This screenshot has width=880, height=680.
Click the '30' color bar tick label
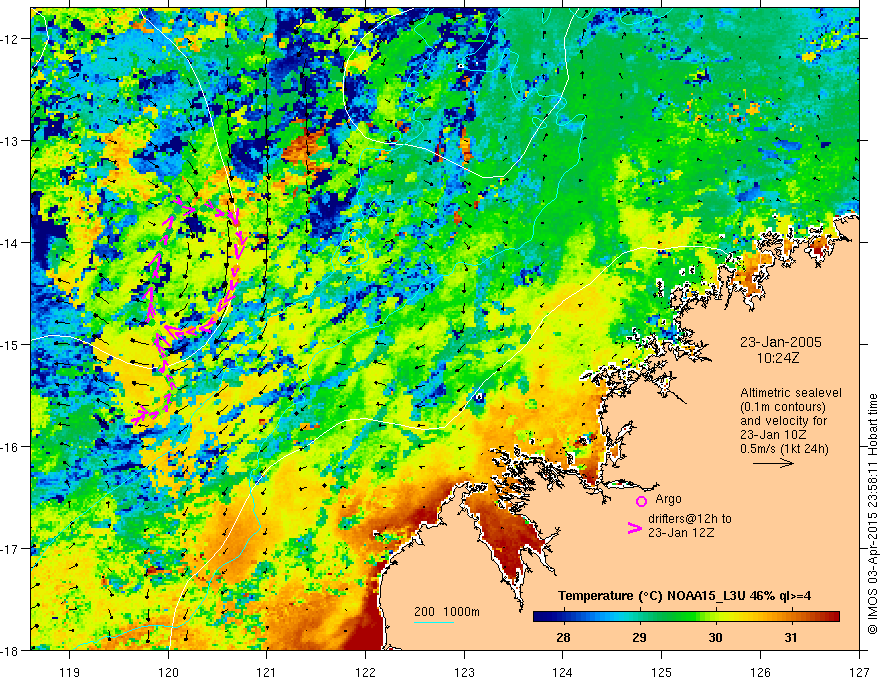click(x=715, y=638)
